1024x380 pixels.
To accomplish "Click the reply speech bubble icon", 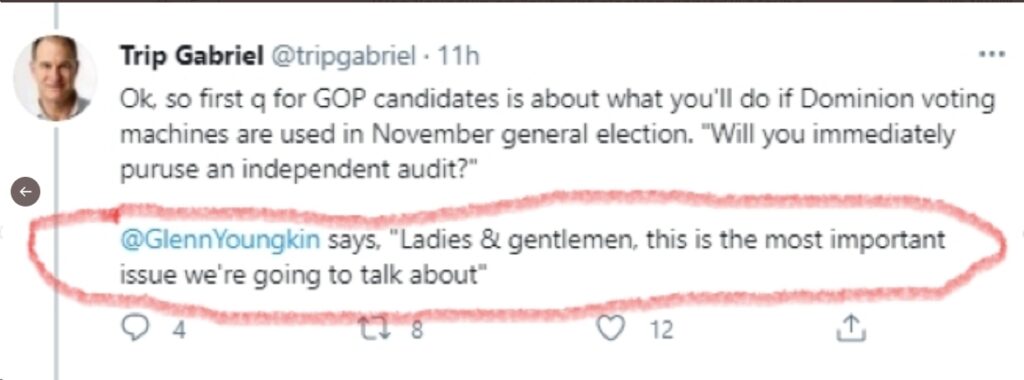I will (136, 328).
